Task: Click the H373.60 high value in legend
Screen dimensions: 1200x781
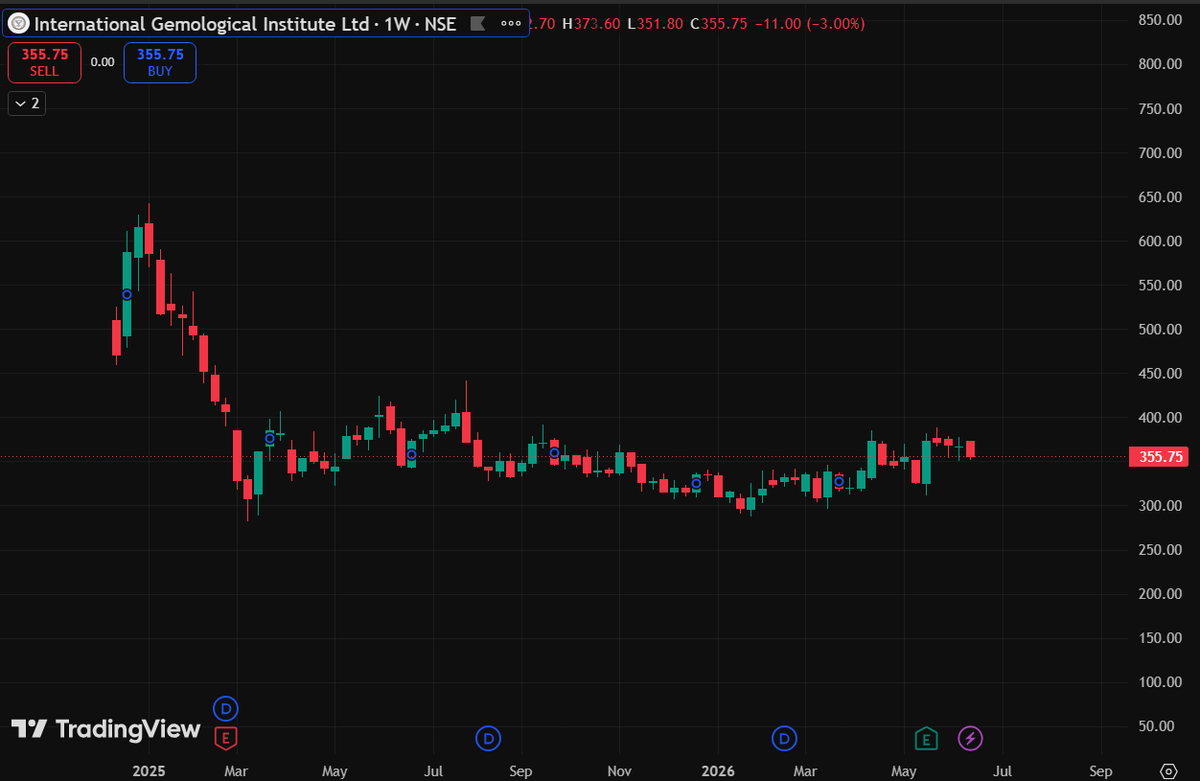Action: 592,23
